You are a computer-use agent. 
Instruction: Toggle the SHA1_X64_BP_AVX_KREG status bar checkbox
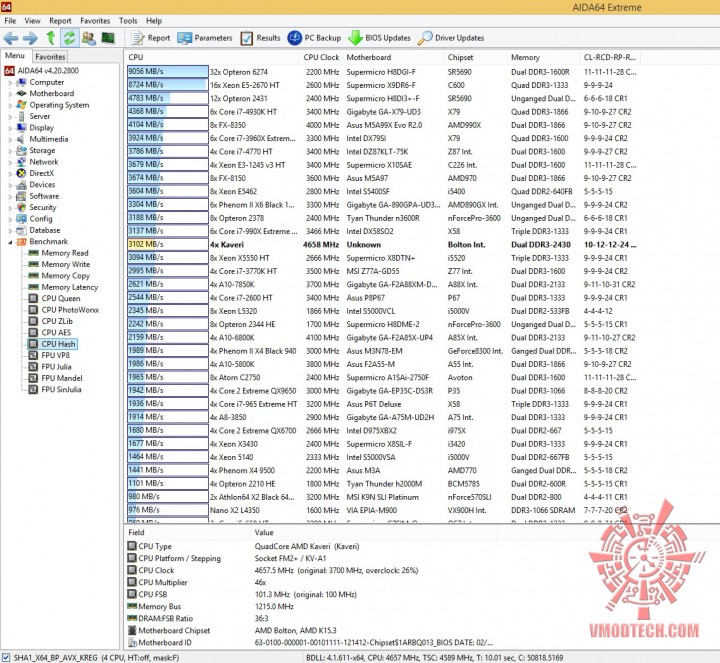click(x=6, y=658)
